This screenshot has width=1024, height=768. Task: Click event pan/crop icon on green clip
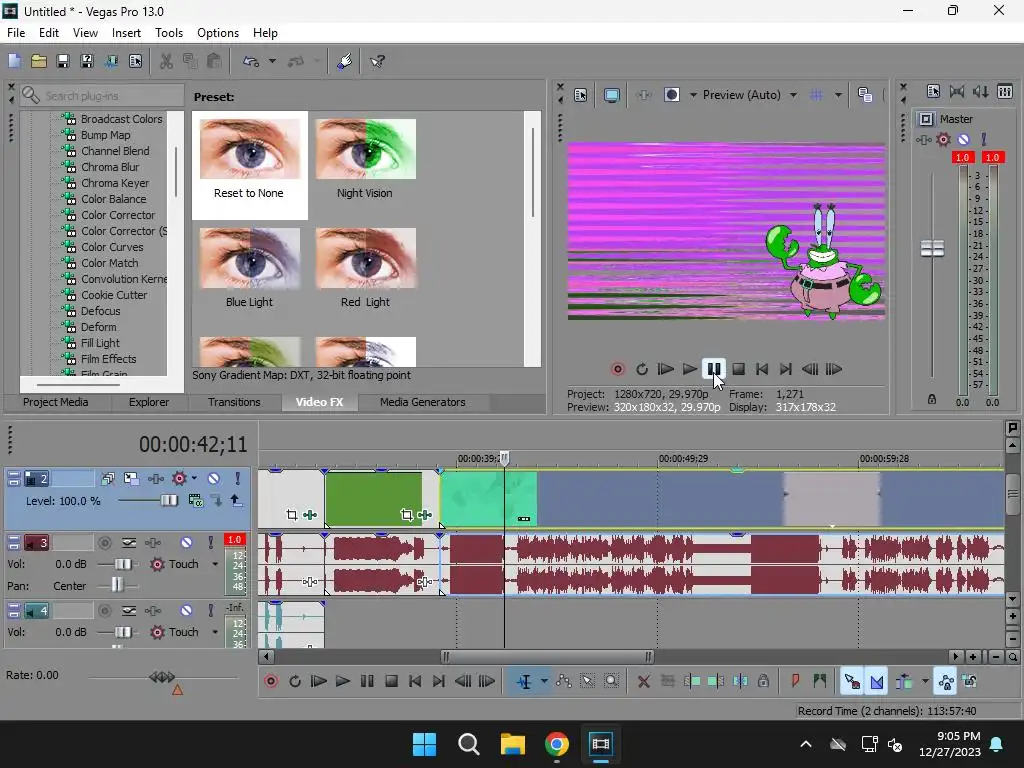click(407, 515)
